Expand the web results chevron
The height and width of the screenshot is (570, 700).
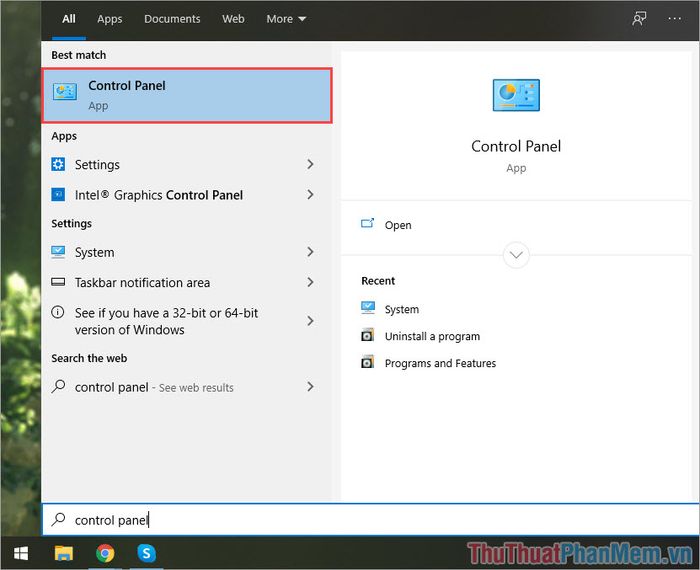click(310, 387)
